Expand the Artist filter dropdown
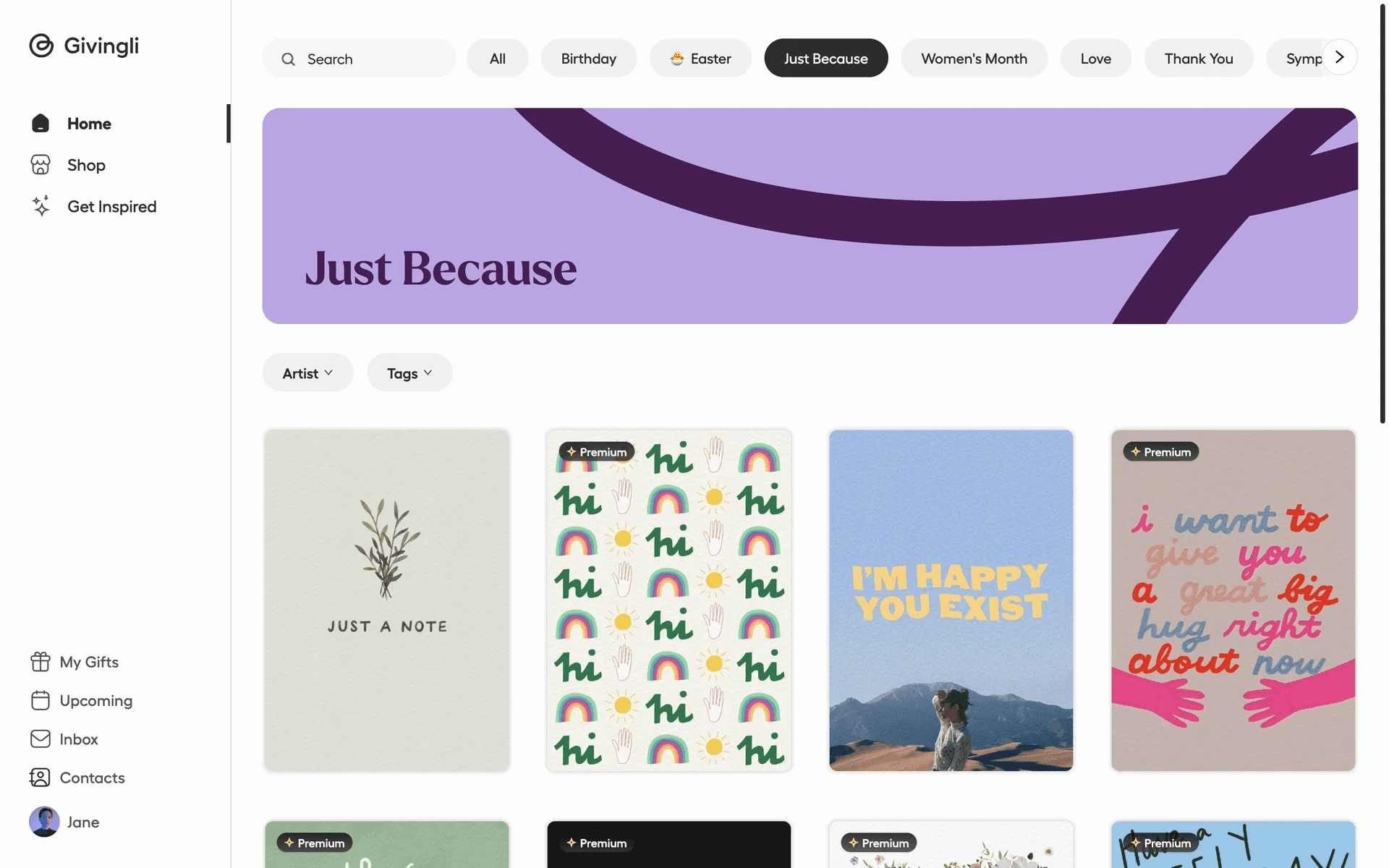 coord(307,373)
